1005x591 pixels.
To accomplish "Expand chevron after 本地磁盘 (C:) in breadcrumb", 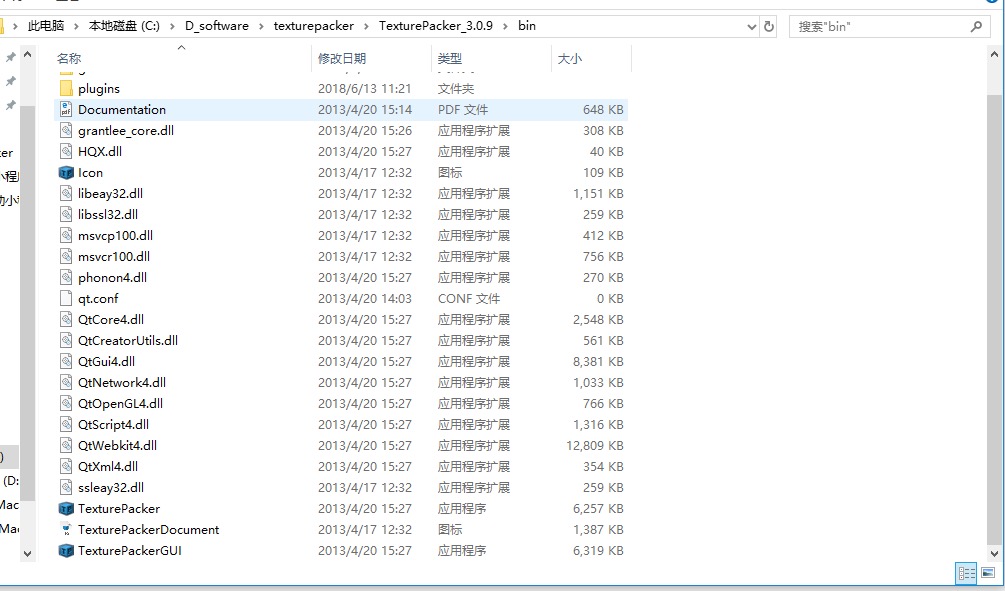I will click(x=172, y=26).
